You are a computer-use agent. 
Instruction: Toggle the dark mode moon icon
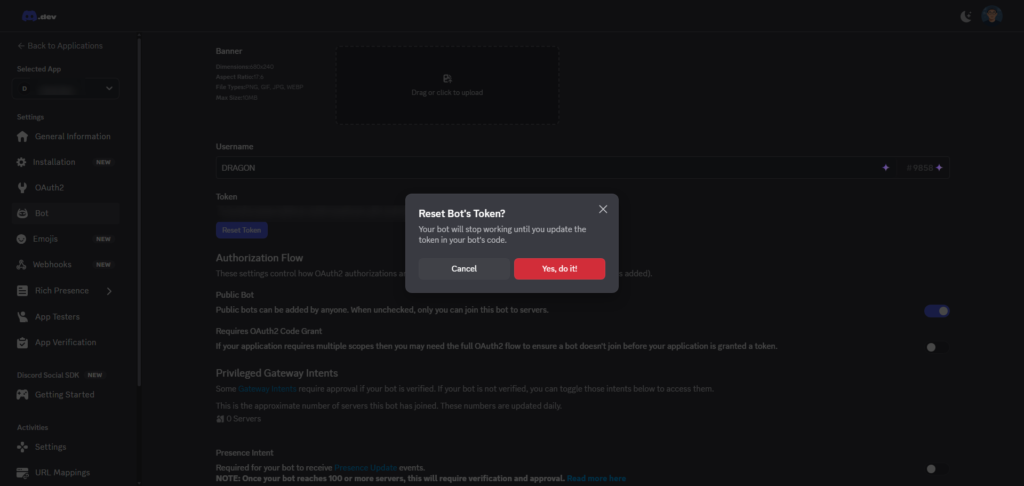pyautogui.click(x=966, y=16)
